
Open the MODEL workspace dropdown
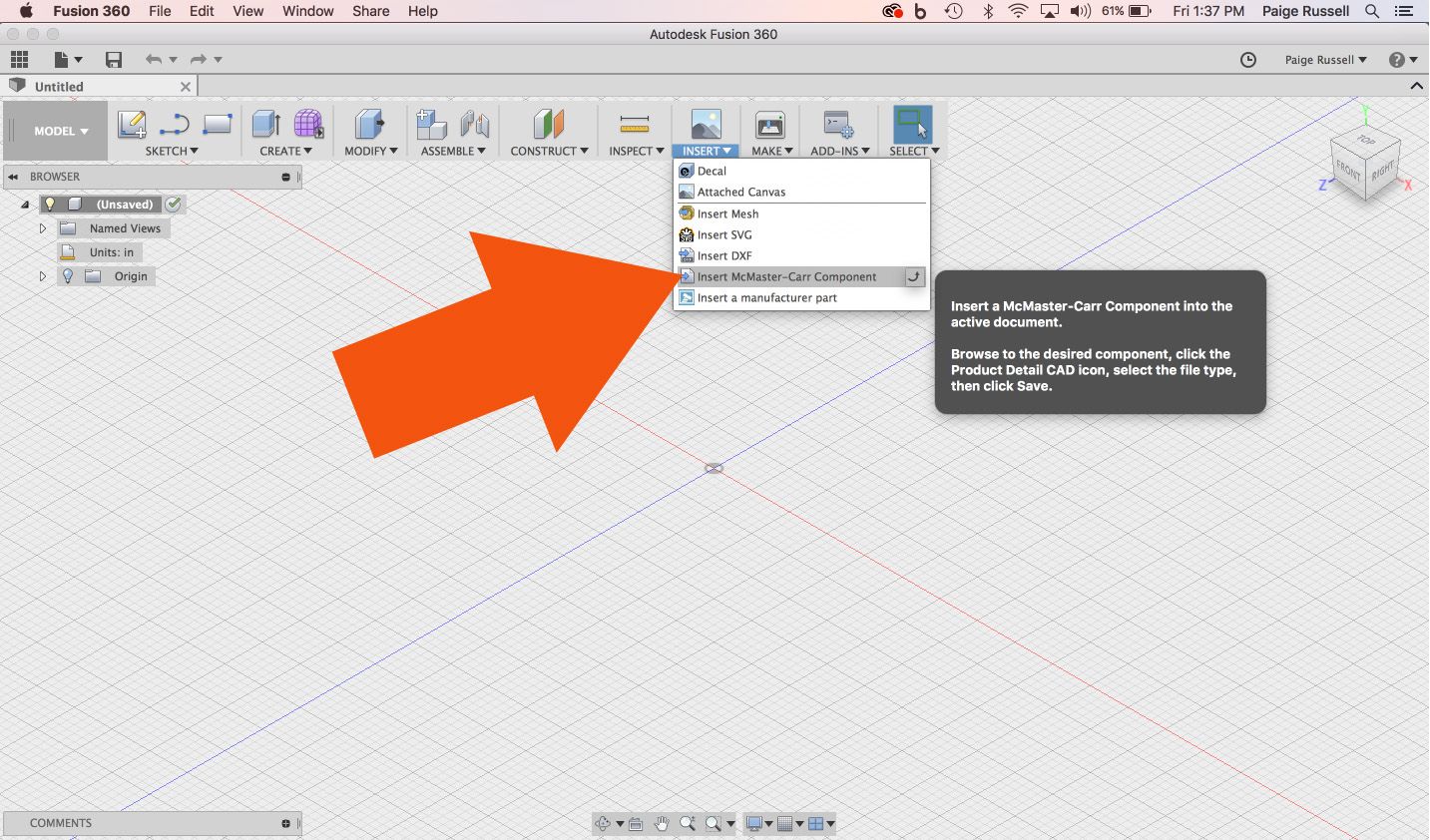(x=61, y=131)
